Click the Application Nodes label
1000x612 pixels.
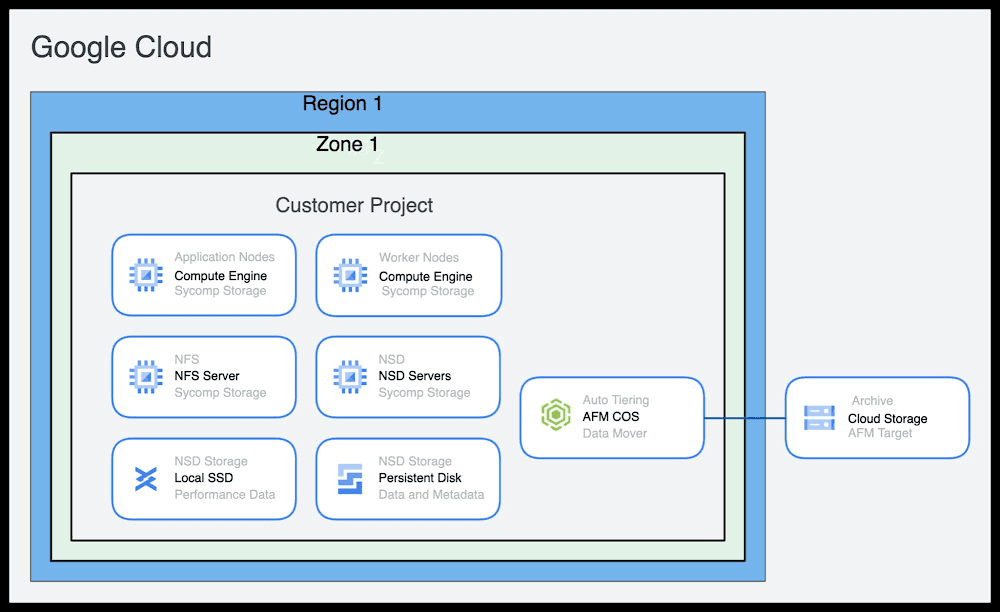point(224,257)
